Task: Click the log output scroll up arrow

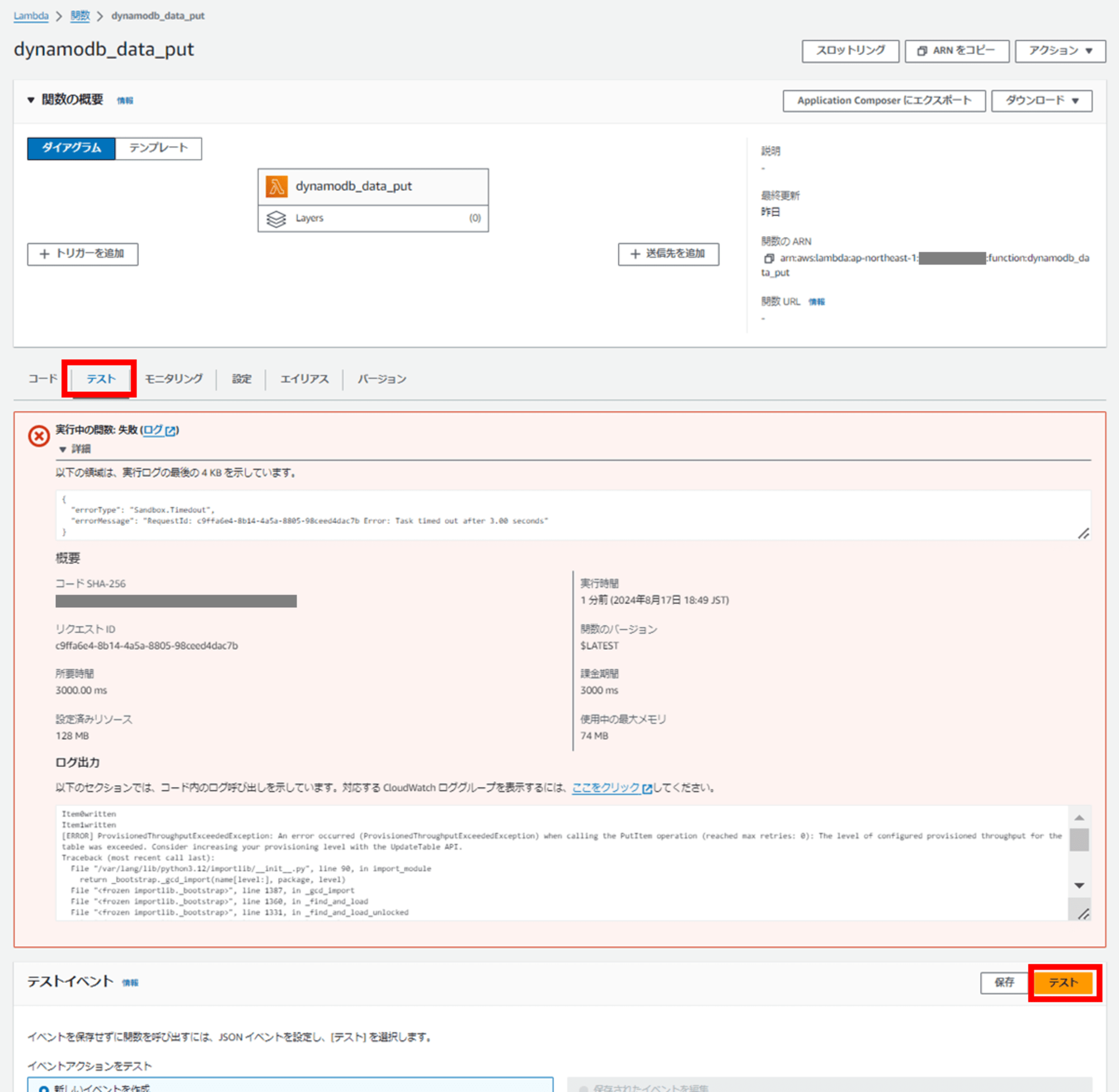Action: point(1079,817)
